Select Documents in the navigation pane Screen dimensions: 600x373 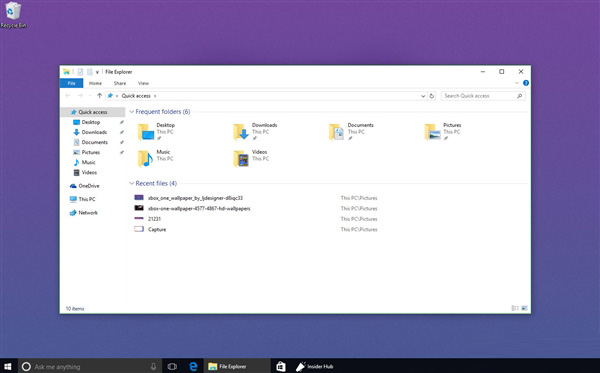click(95, 142)
